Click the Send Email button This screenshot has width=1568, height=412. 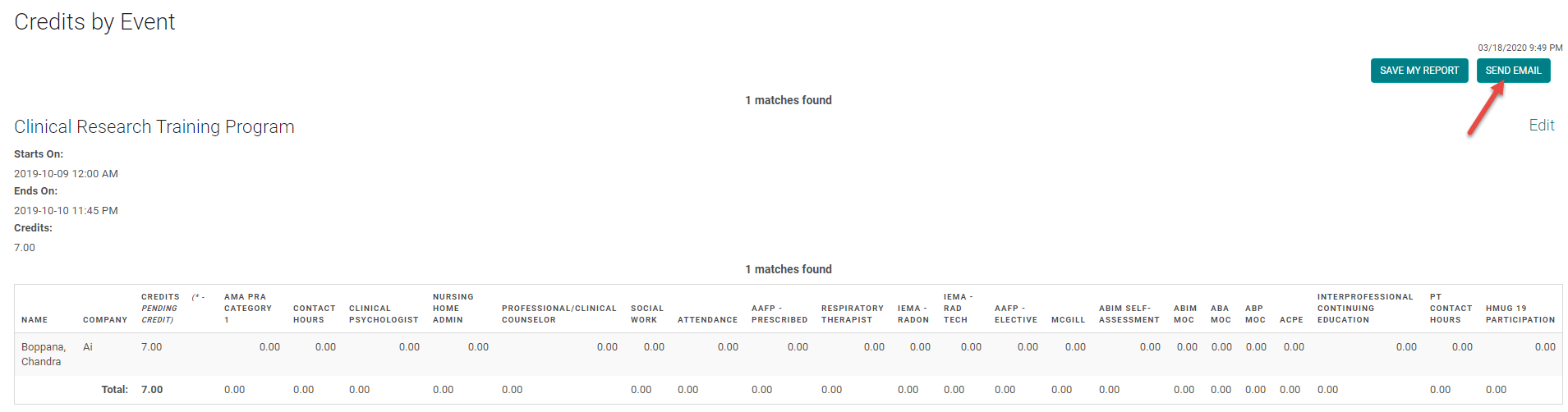[1513, 71]
